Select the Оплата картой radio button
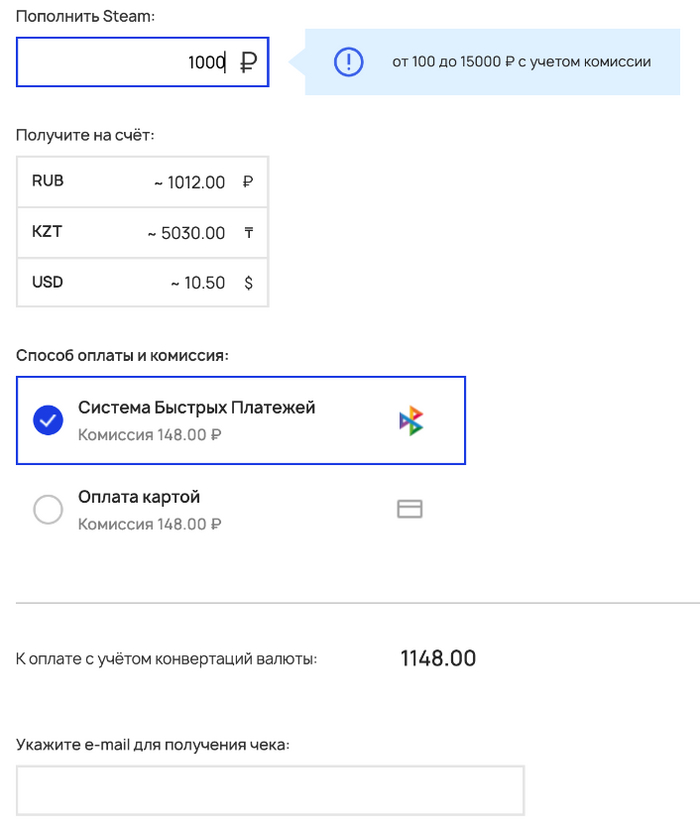 coord(48,509)
